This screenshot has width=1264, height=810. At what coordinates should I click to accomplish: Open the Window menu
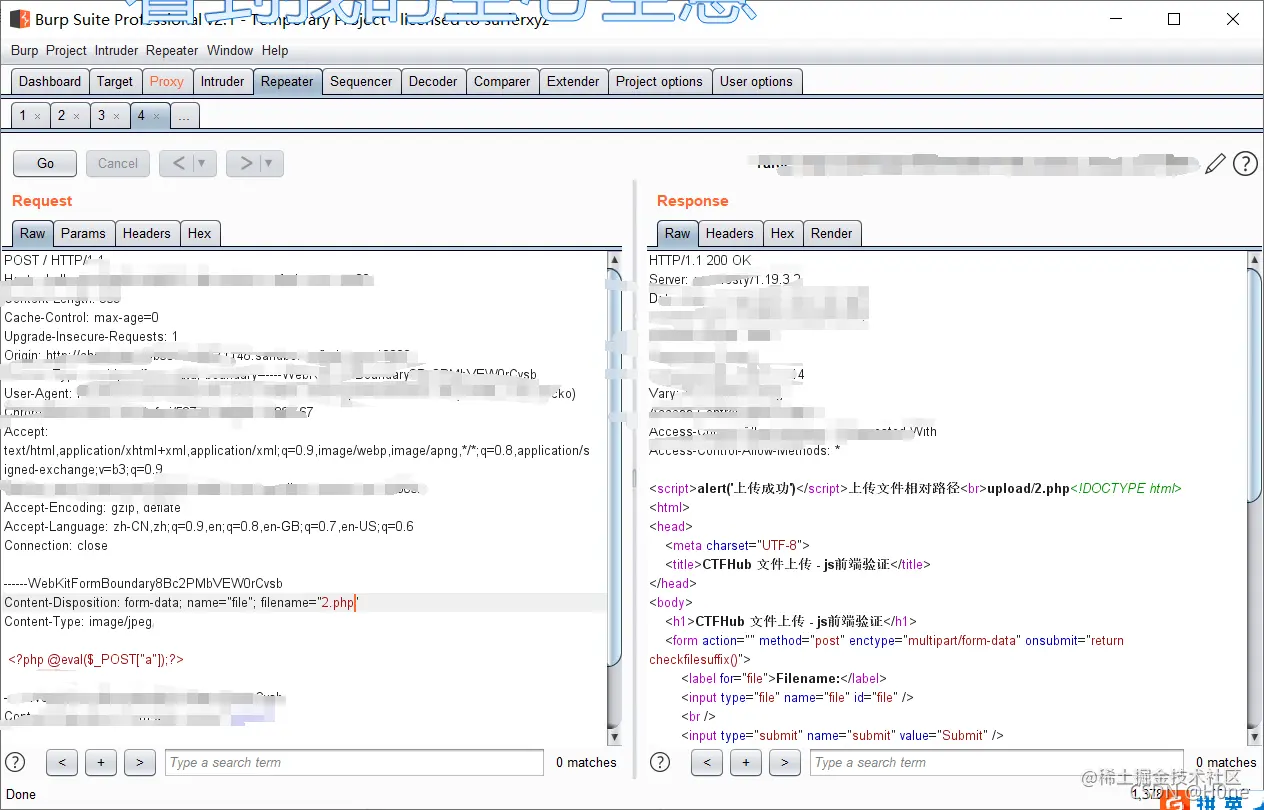(x=230, y=50)
